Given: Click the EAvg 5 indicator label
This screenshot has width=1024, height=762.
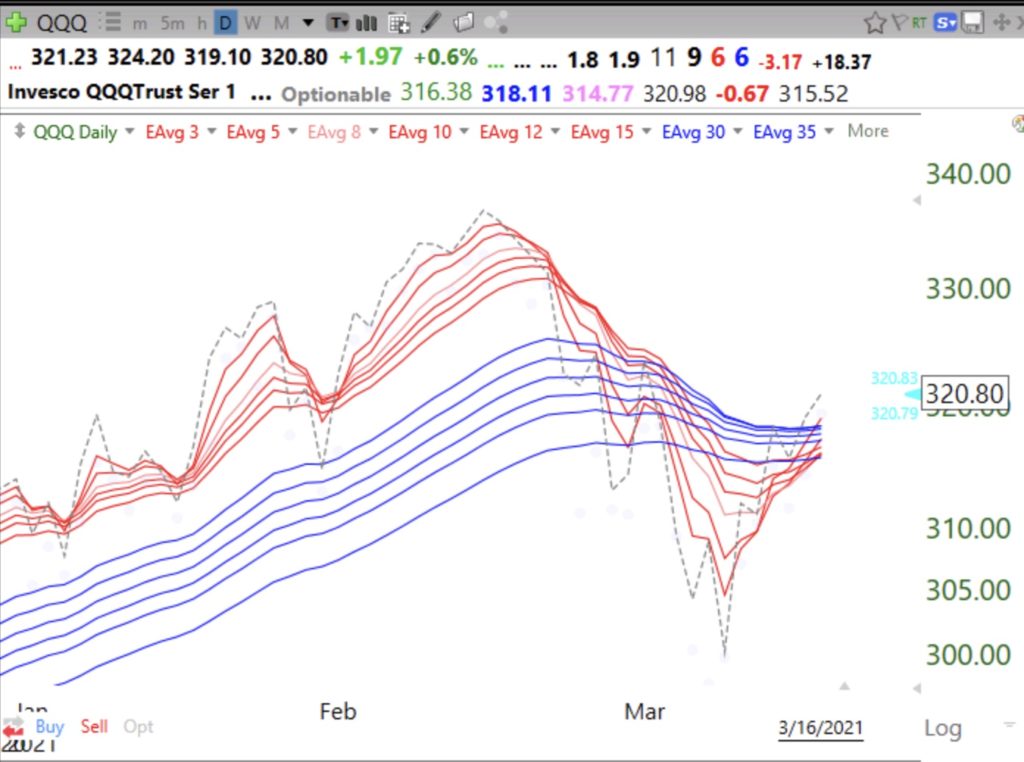Looking at the screenshot, I should click(x=253, y=132).
